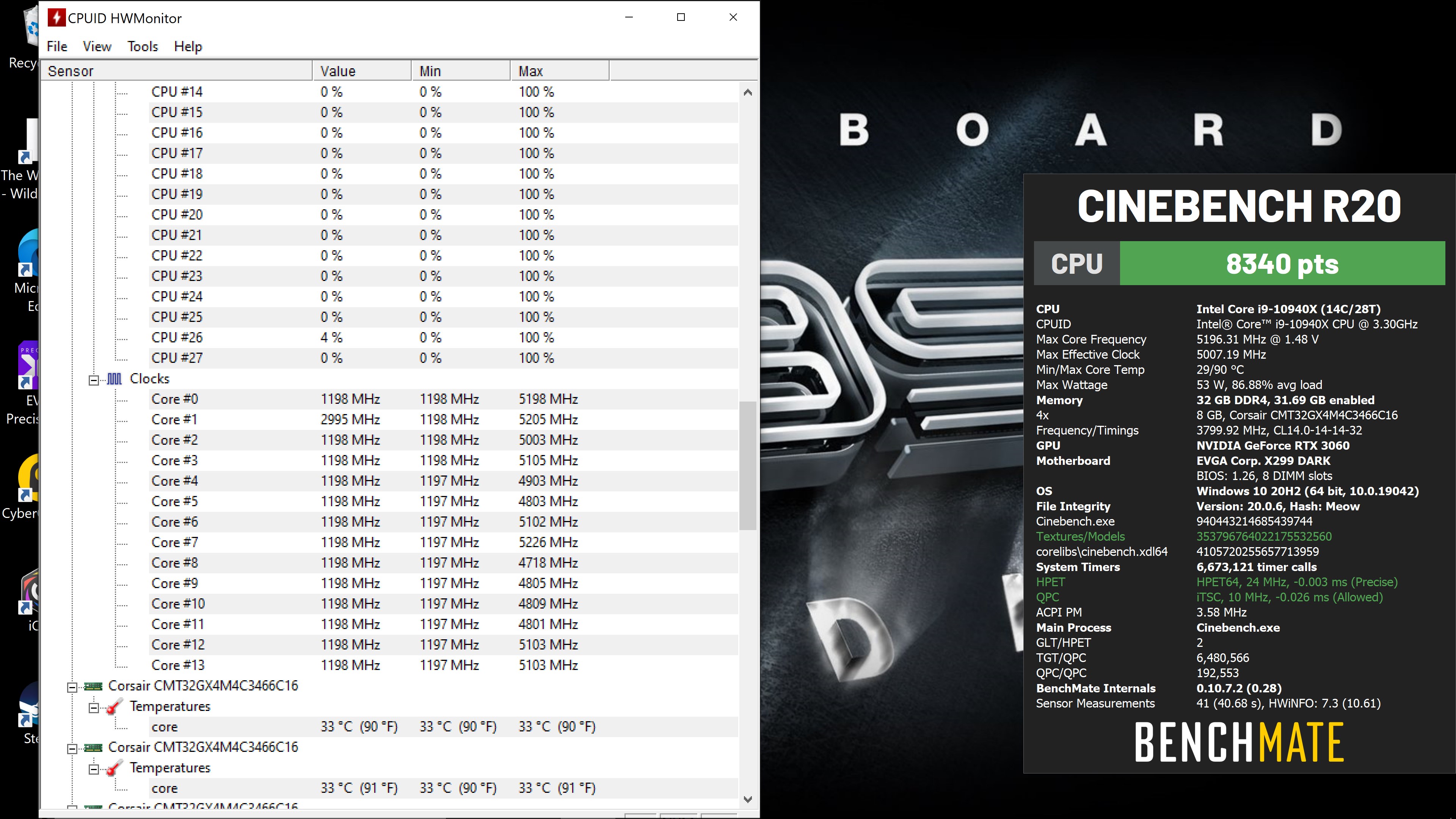Click the CINEBENCH R20 title in BenchMate

(1239, 206)
